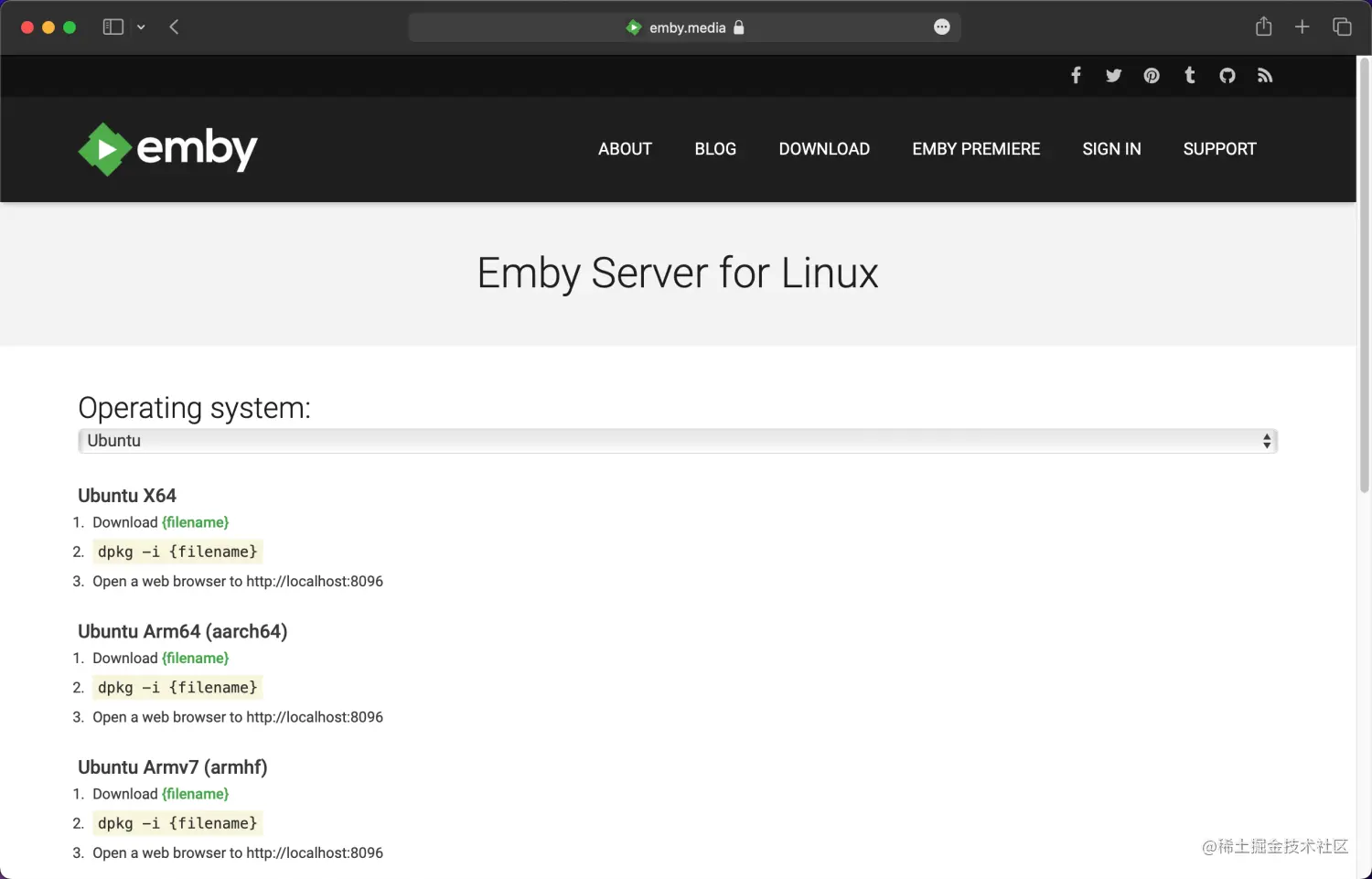Click the Ubuntu Arm64 (aarch64) heading
Viewport: 1372px width, 879px height.
pyautogui.click(x=183, y=631)
